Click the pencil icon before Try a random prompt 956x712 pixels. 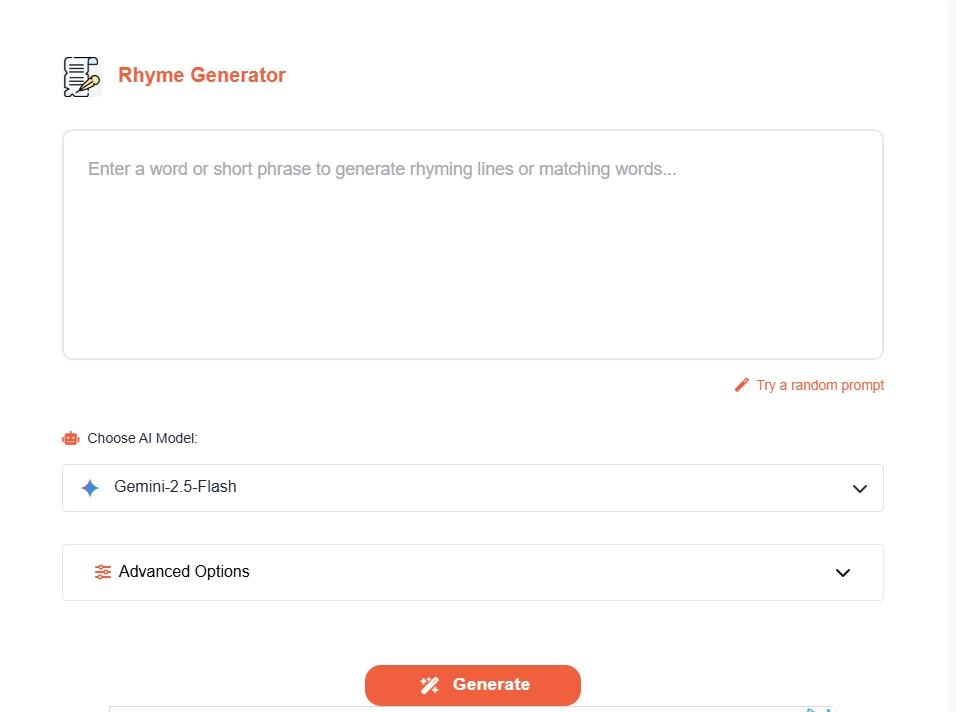[x=741, y=384]
